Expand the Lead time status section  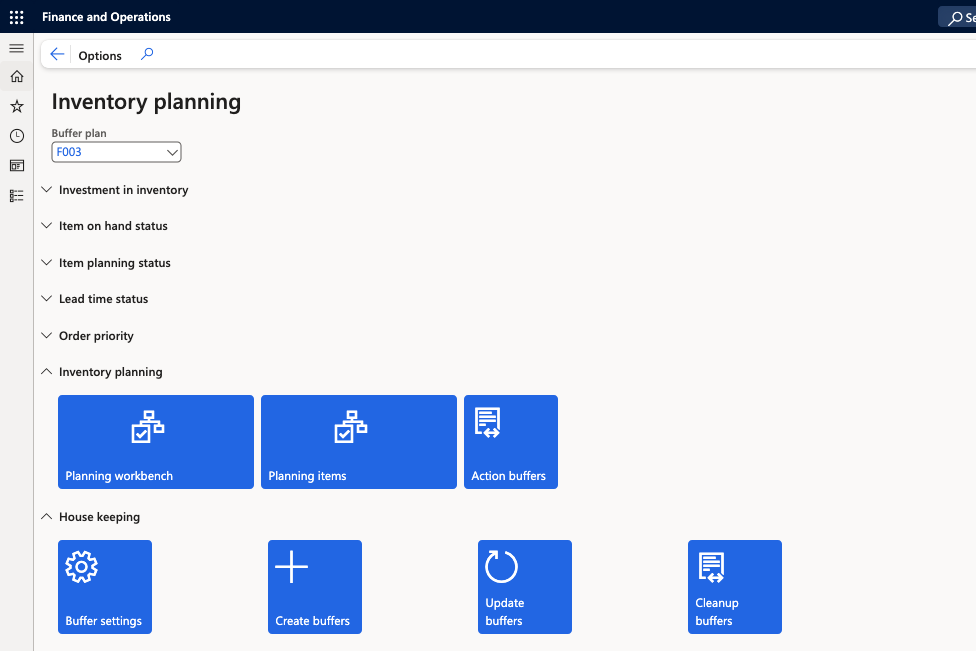pyautogui.click(x=103, y=299)
